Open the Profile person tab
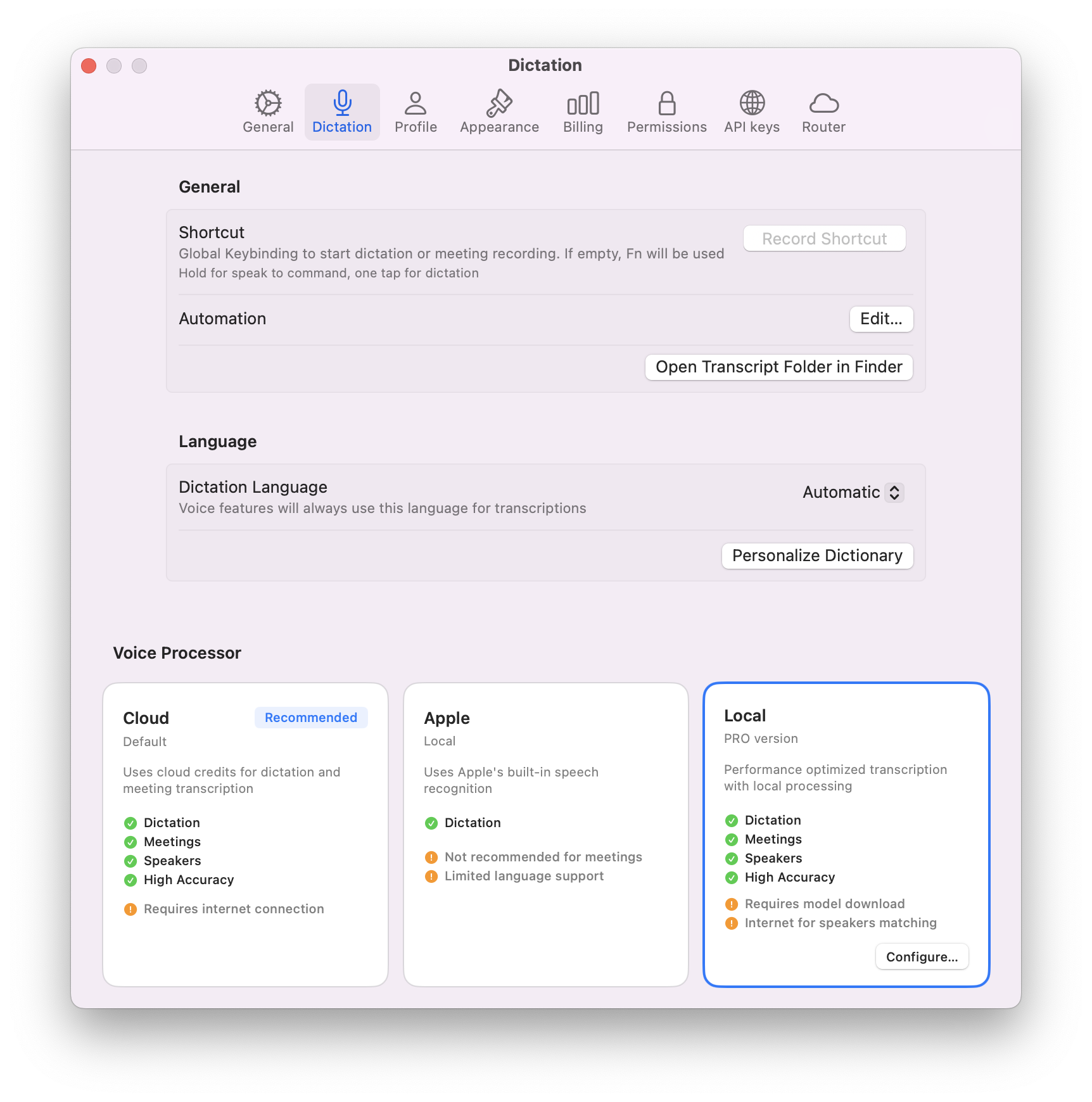 pos(416,112)
